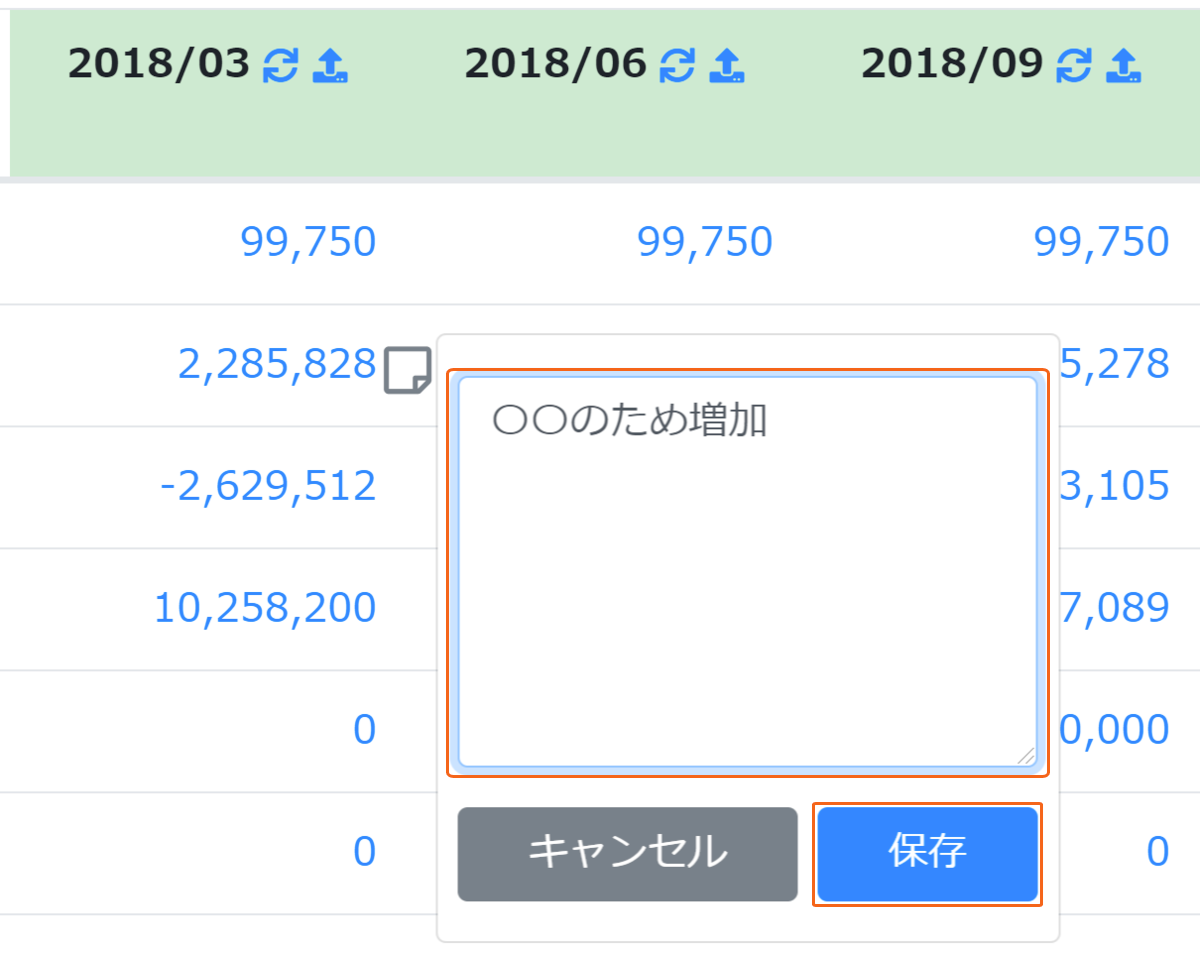Click the refresh icon beside 2018/09
Image resolution: width=1200 pixels, height=955 pixels.
pos(1074,66)
